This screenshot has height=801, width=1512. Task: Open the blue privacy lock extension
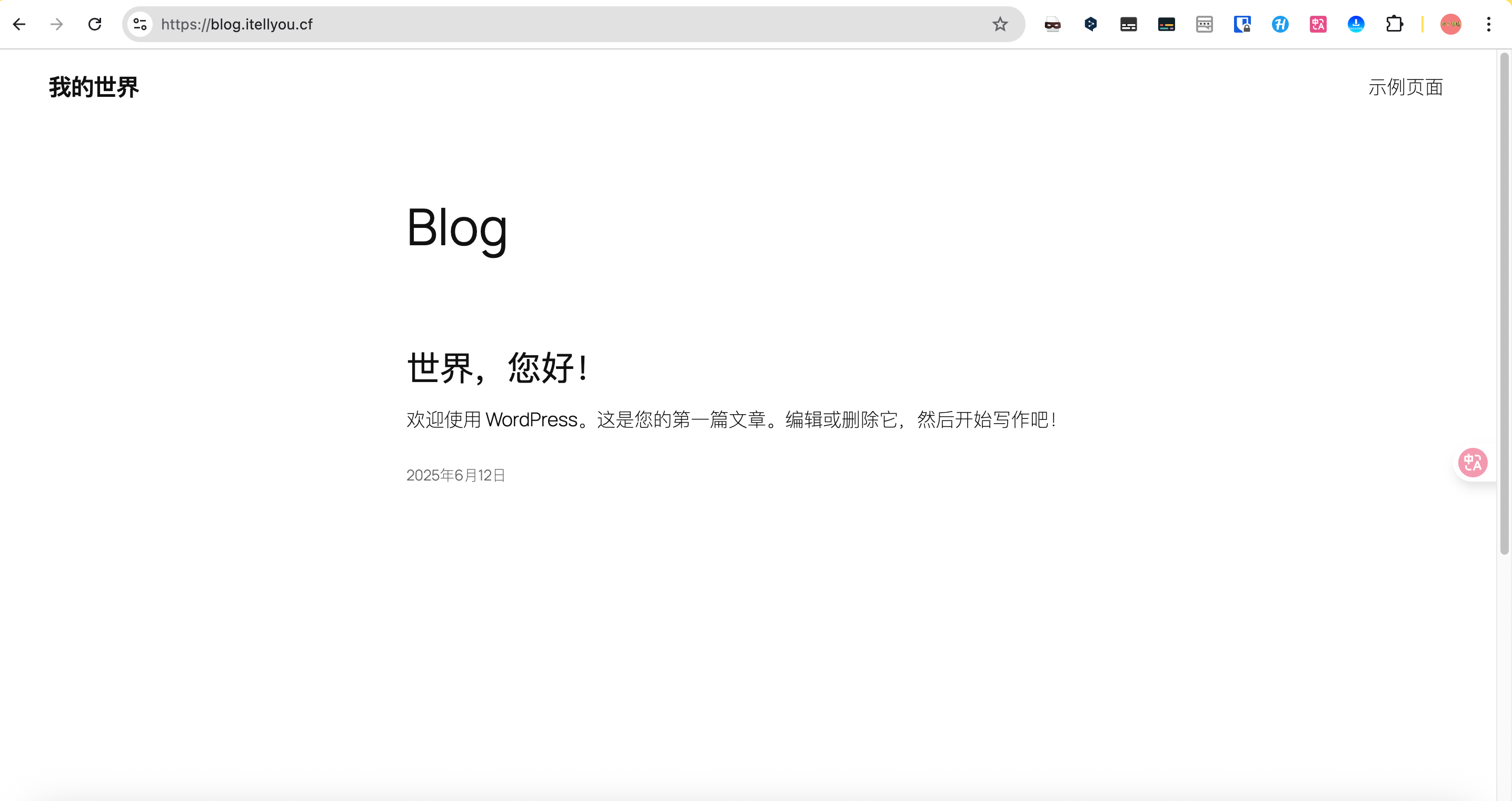click(1242, 24)
